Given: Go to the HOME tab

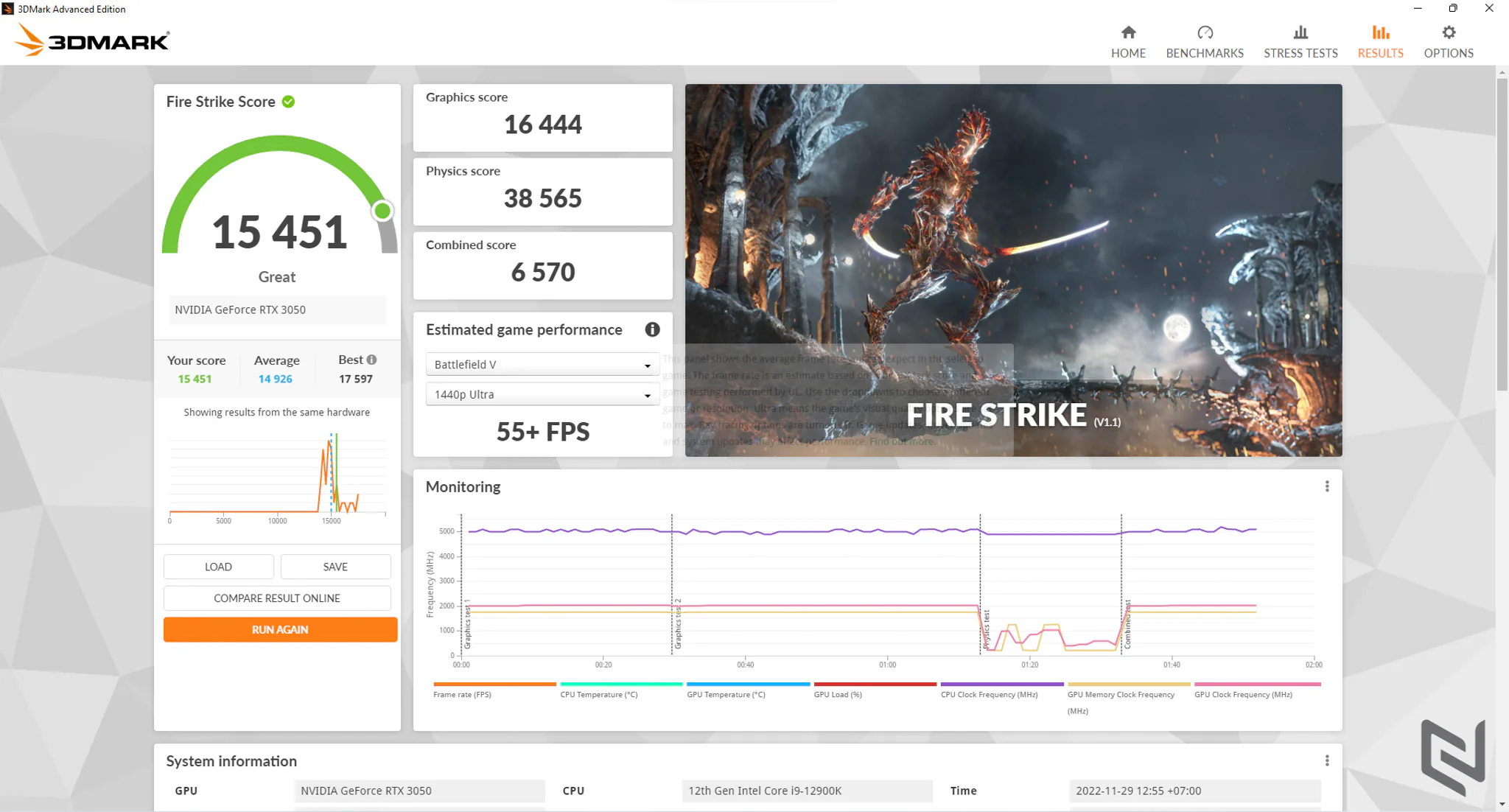Looking at the screenshot, I should tap(1128, 53).
